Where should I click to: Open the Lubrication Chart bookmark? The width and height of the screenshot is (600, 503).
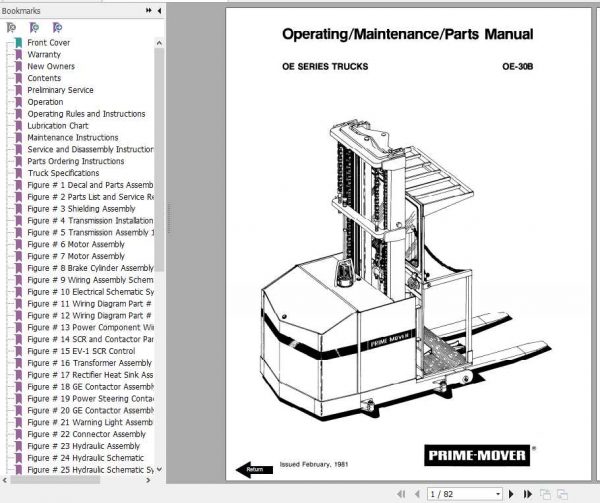[58, 125]
